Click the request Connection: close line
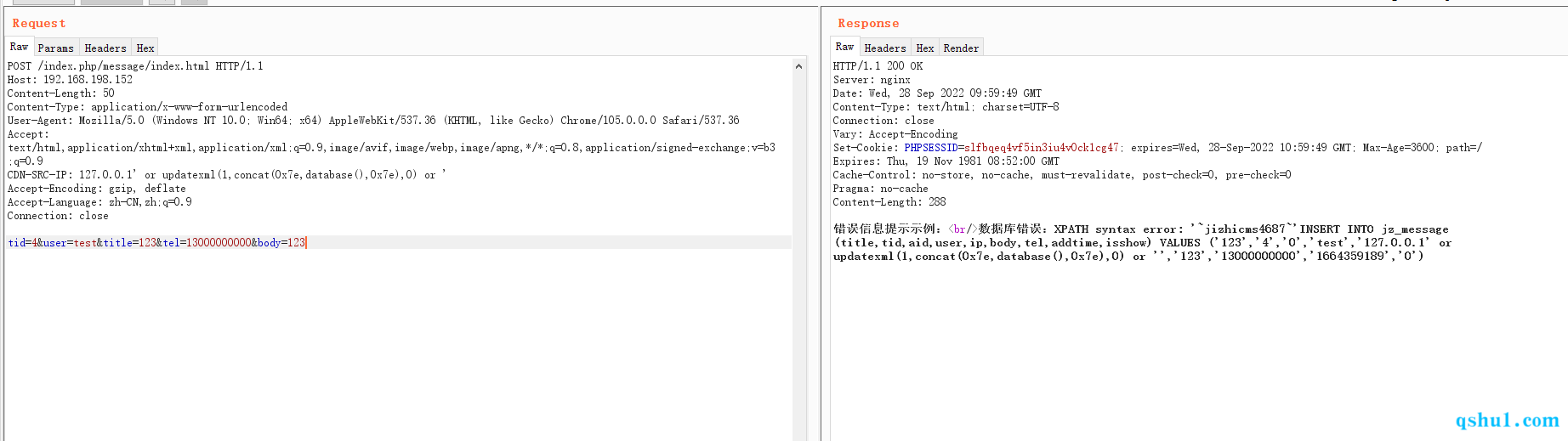The width and height of the screenshot is (1568, 441). (58, 216)
